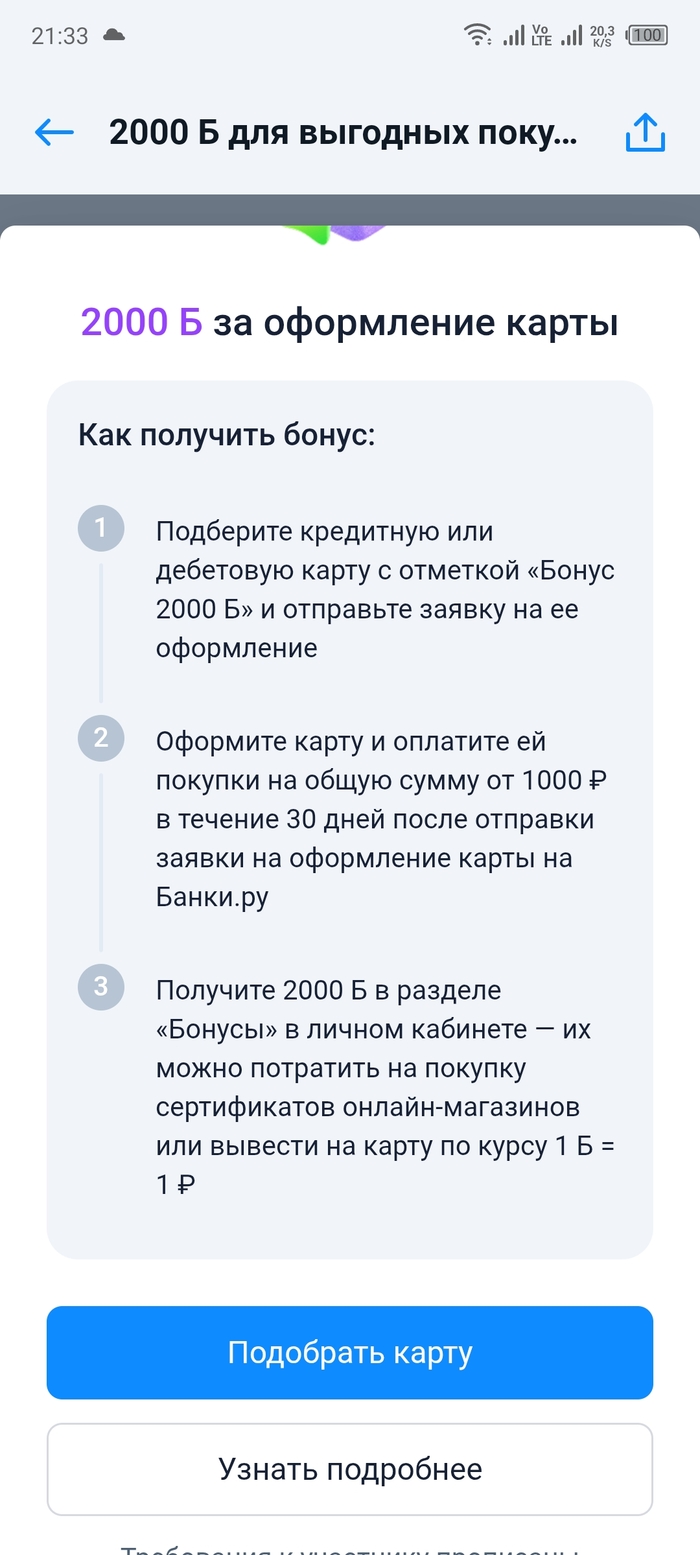
Task: Select step 2 circle in the bonus instructions
Action: (101, 738)
